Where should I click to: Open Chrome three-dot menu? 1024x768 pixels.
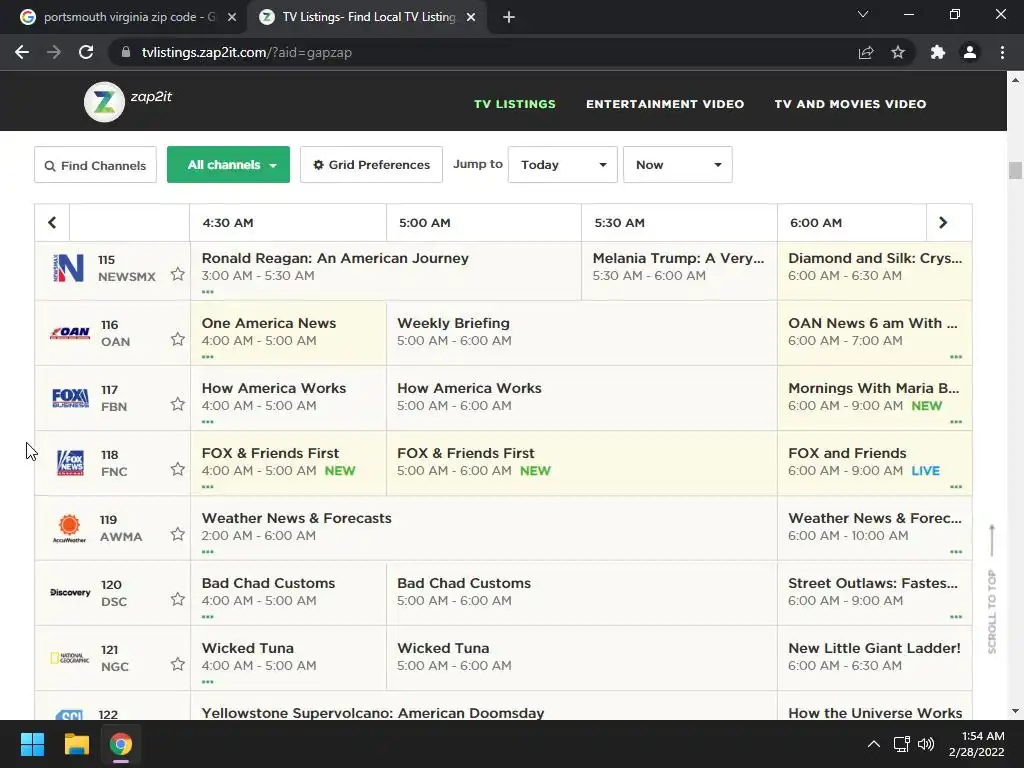coord(1002,52)
